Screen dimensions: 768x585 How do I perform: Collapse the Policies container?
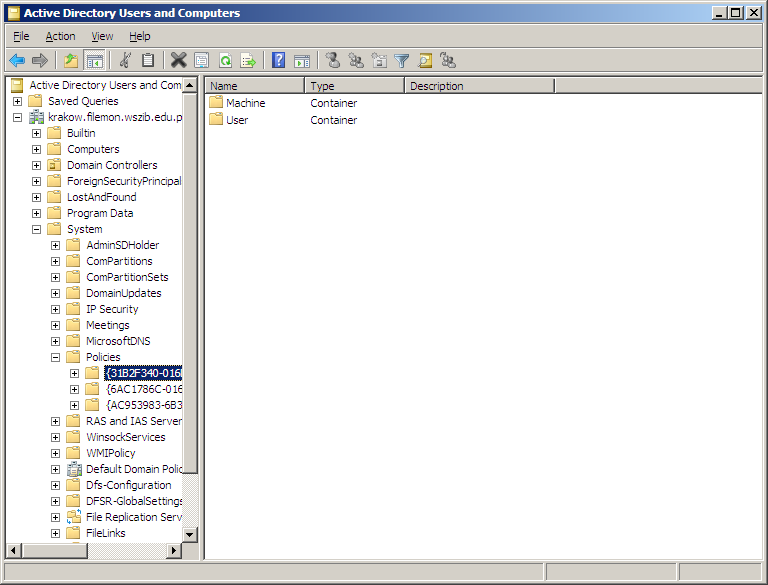coord(55,358)
